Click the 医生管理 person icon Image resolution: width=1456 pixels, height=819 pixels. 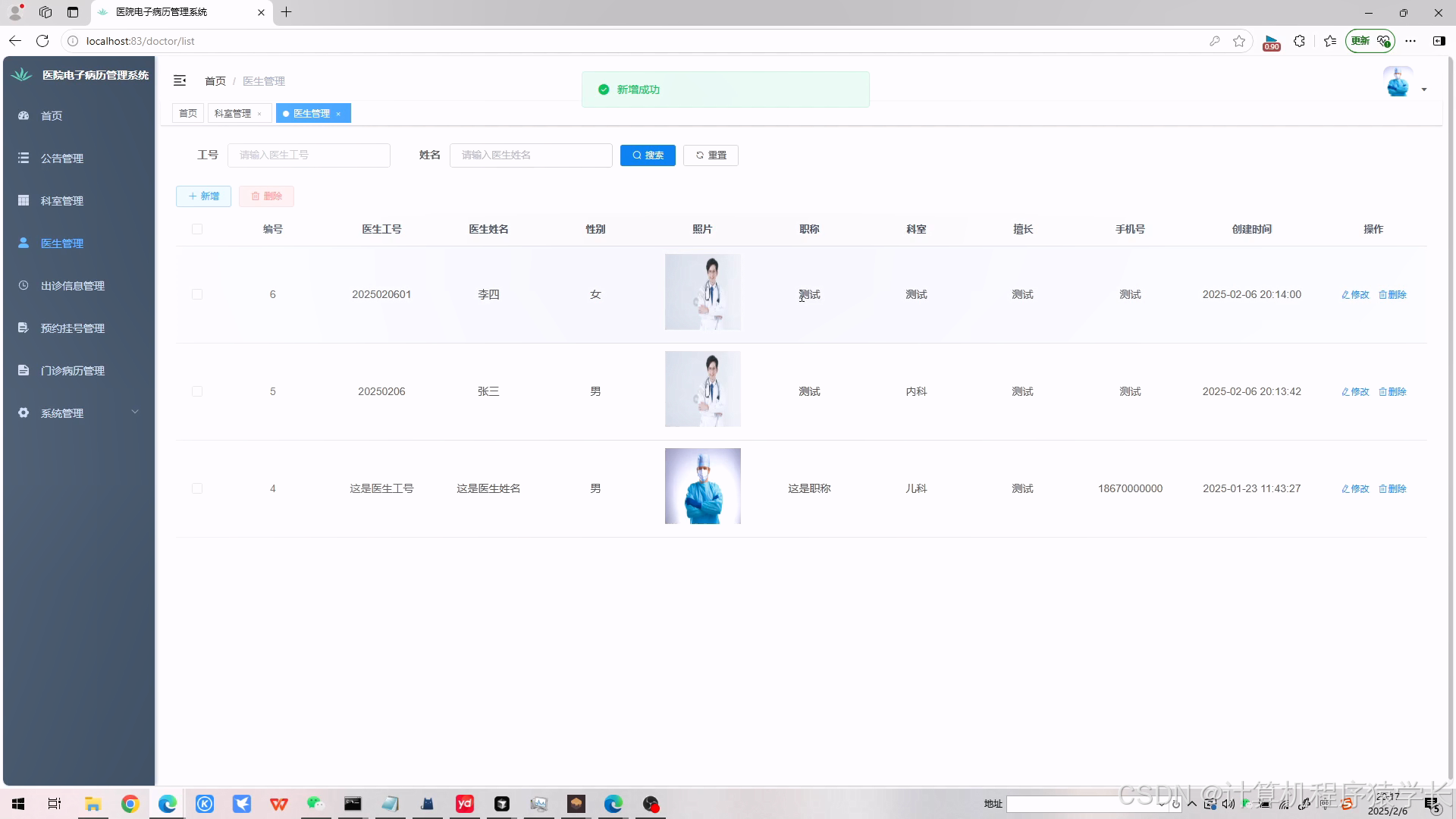point(24,243)
